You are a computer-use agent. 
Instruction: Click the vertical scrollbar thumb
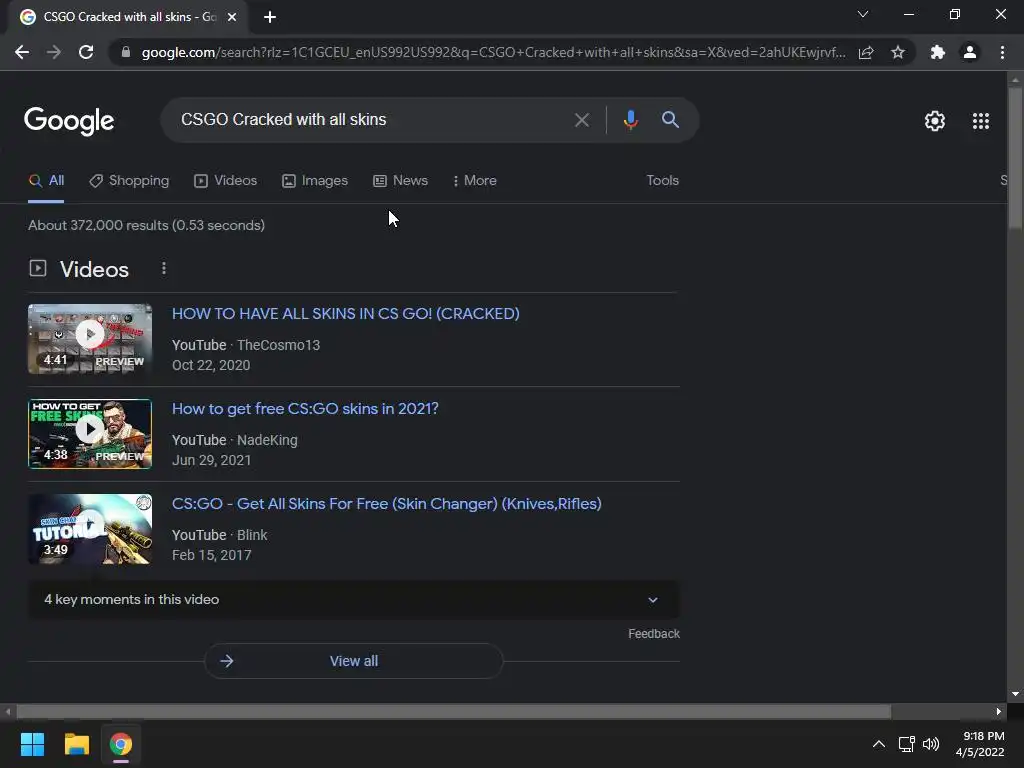tap(1015, 157)
